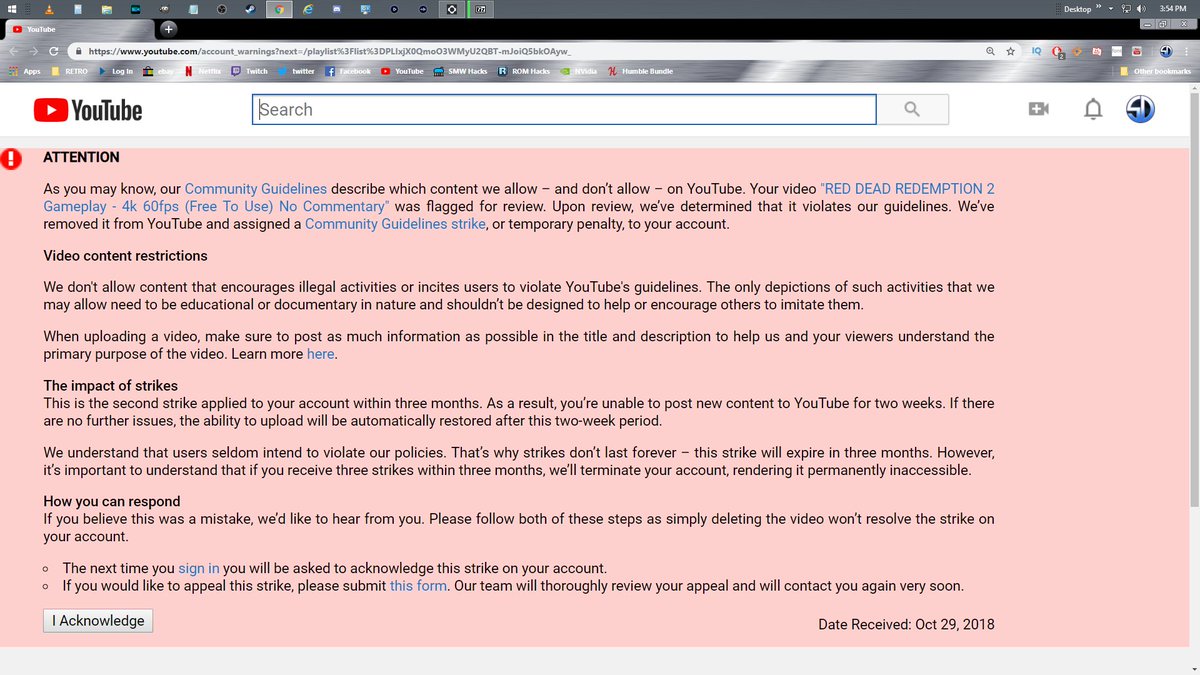Open the Humble Bundle bookmark
This screenshot has width=1200, height=675.
click(x=640, y=71)
